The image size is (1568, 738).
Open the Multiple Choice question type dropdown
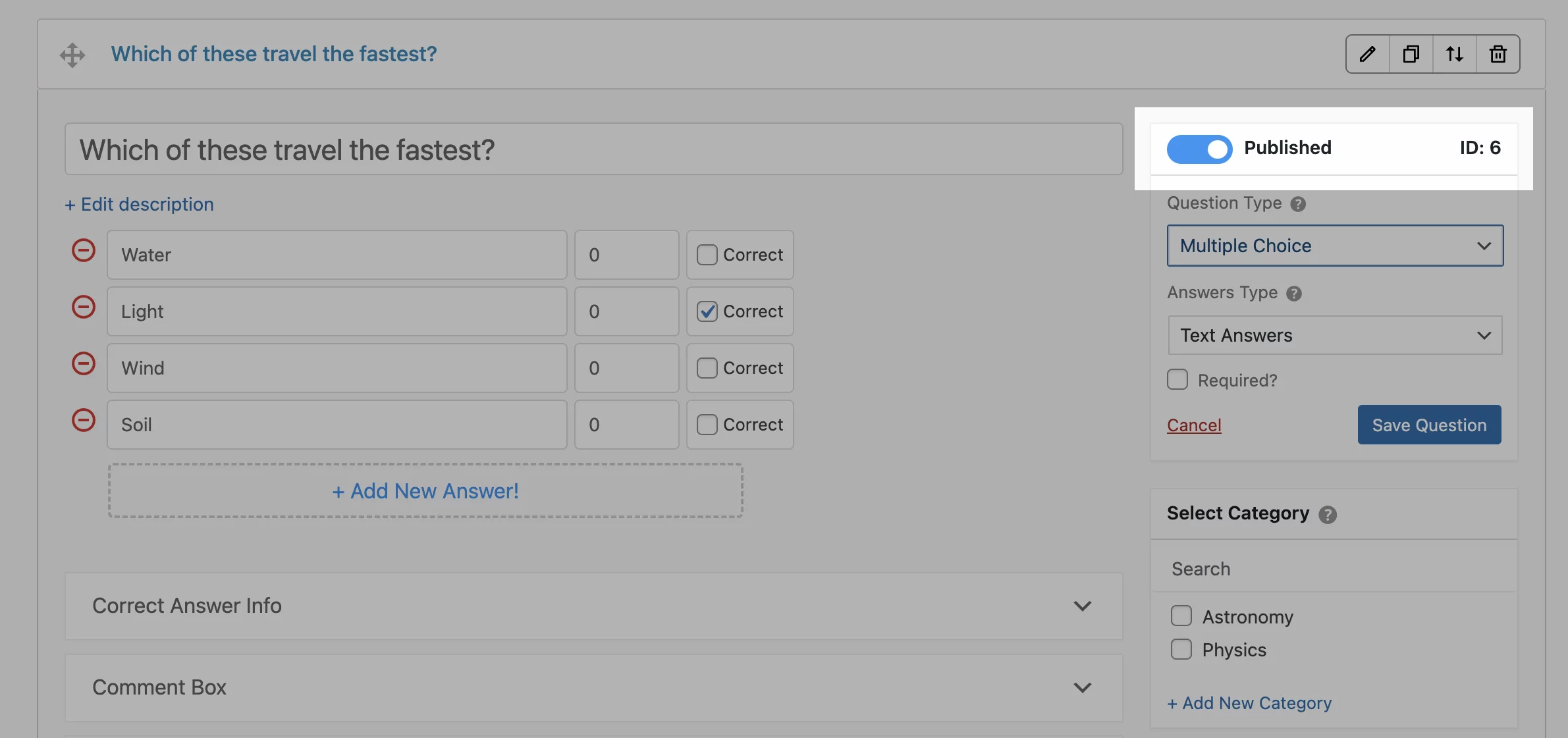[x=1334, y=246]
